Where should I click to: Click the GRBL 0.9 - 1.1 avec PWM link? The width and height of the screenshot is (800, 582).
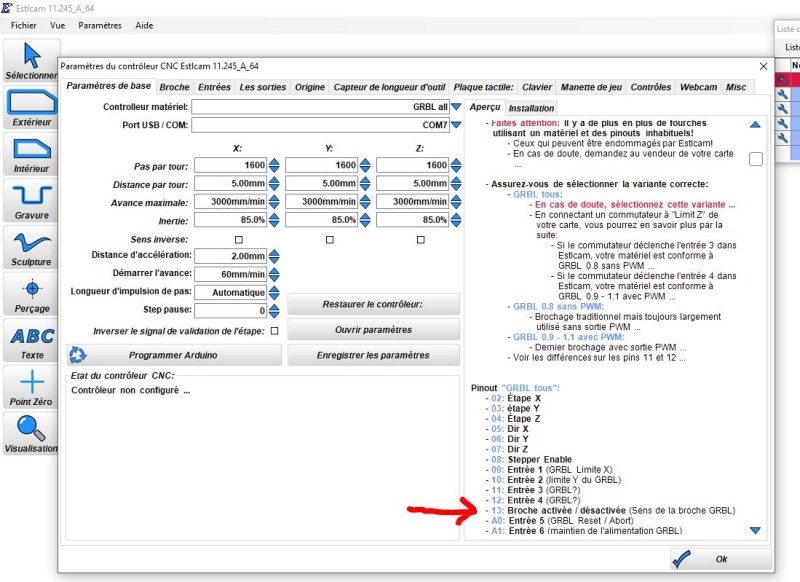[568, 337]
